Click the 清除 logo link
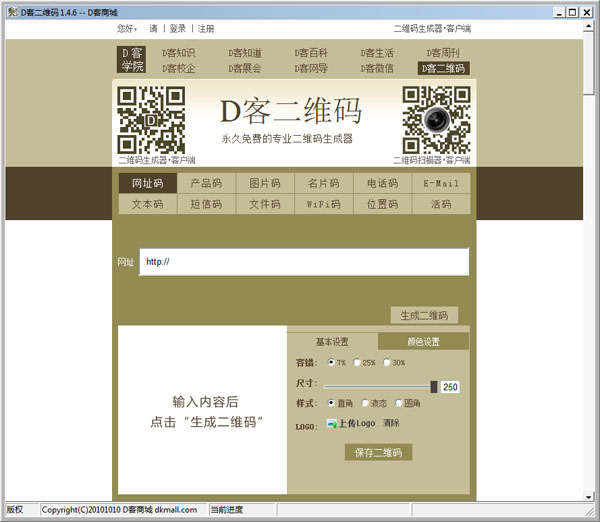 click(391, 424)
